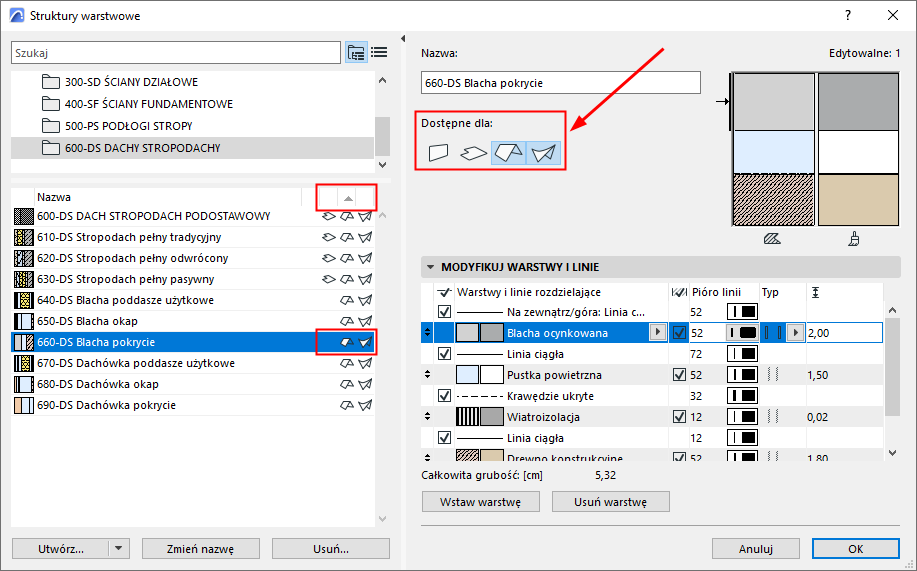Click the gray Blacha ocynkowana preview swatch

[774, 102]
